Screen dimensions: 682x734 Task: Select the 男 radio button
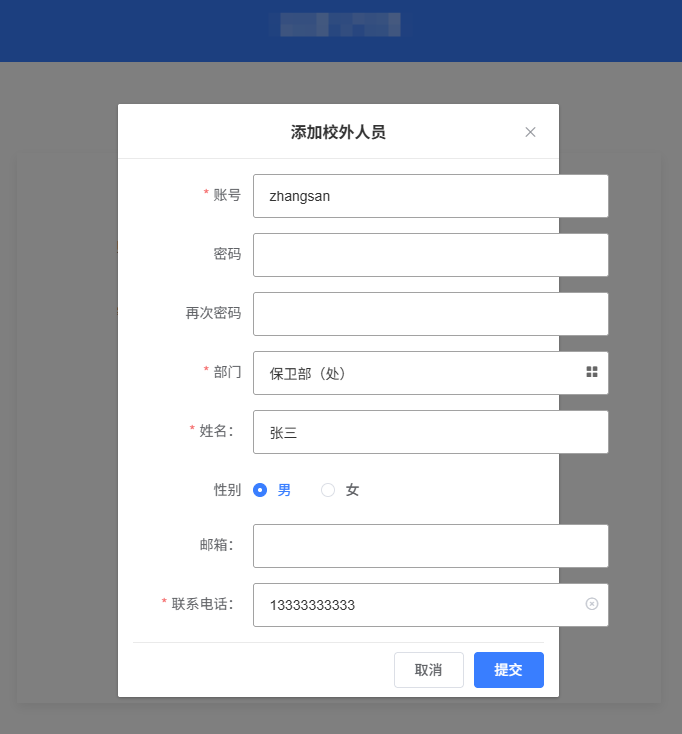[260, 490]
